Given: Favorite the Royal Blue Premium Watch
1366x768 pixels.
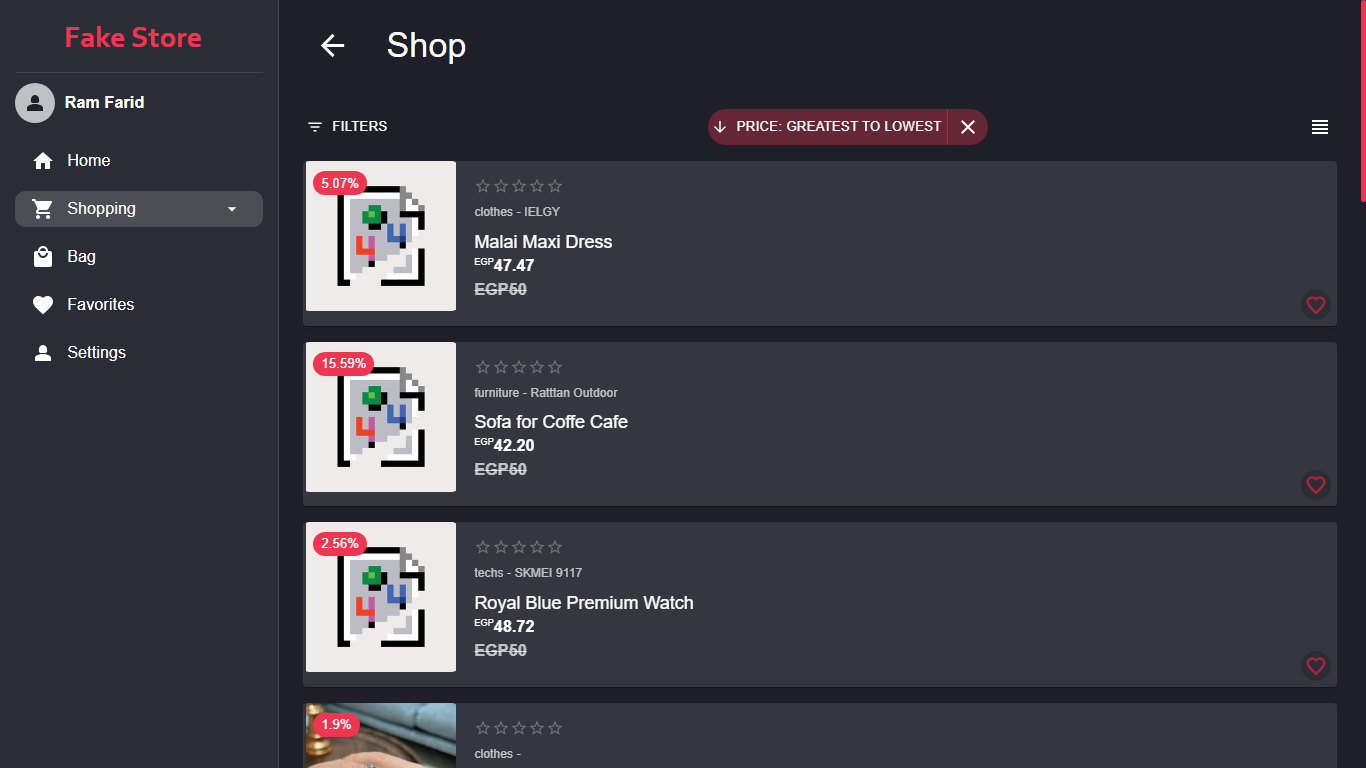Looking at the screenshot, I should (x=1315, y=666).
